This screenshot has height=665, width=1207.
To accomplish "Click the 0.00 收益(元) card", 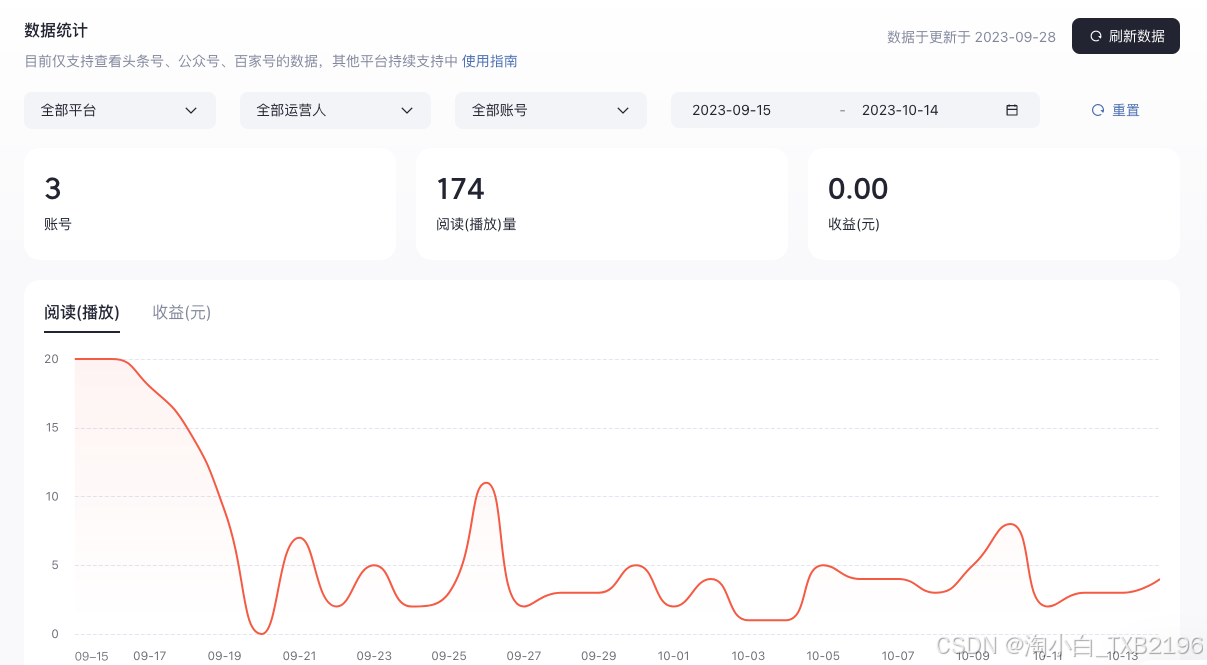I will tap(994, 204).
